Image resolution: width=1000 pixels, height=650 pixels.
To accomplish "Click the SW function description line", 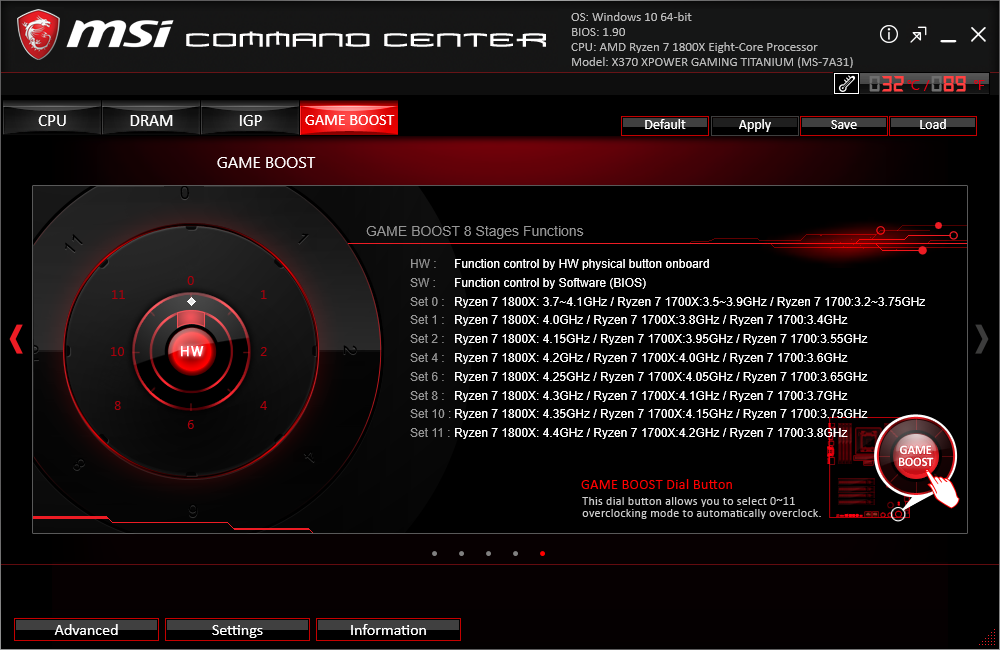I will tap(528, 283).
